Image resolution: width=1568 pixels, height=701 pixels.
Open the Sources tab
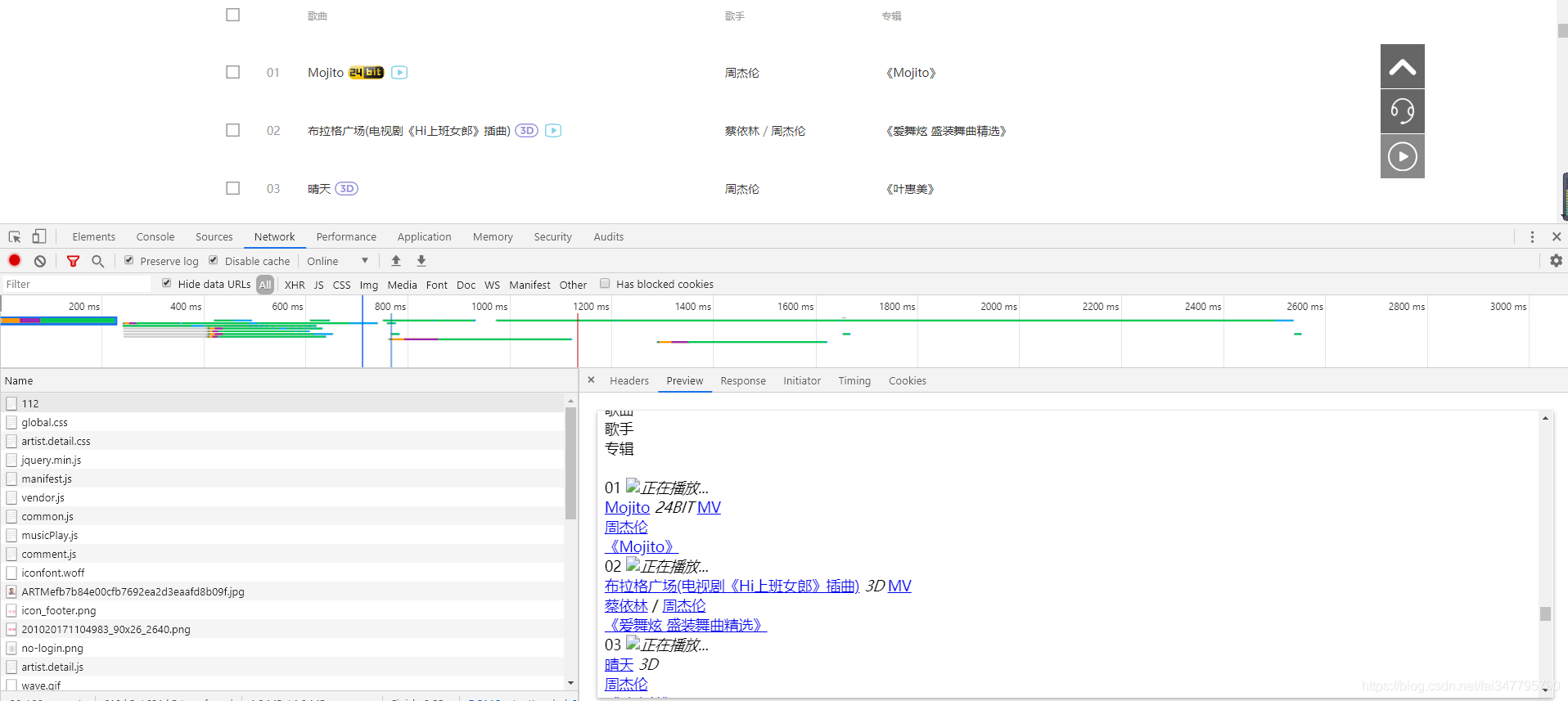[214, 236]
